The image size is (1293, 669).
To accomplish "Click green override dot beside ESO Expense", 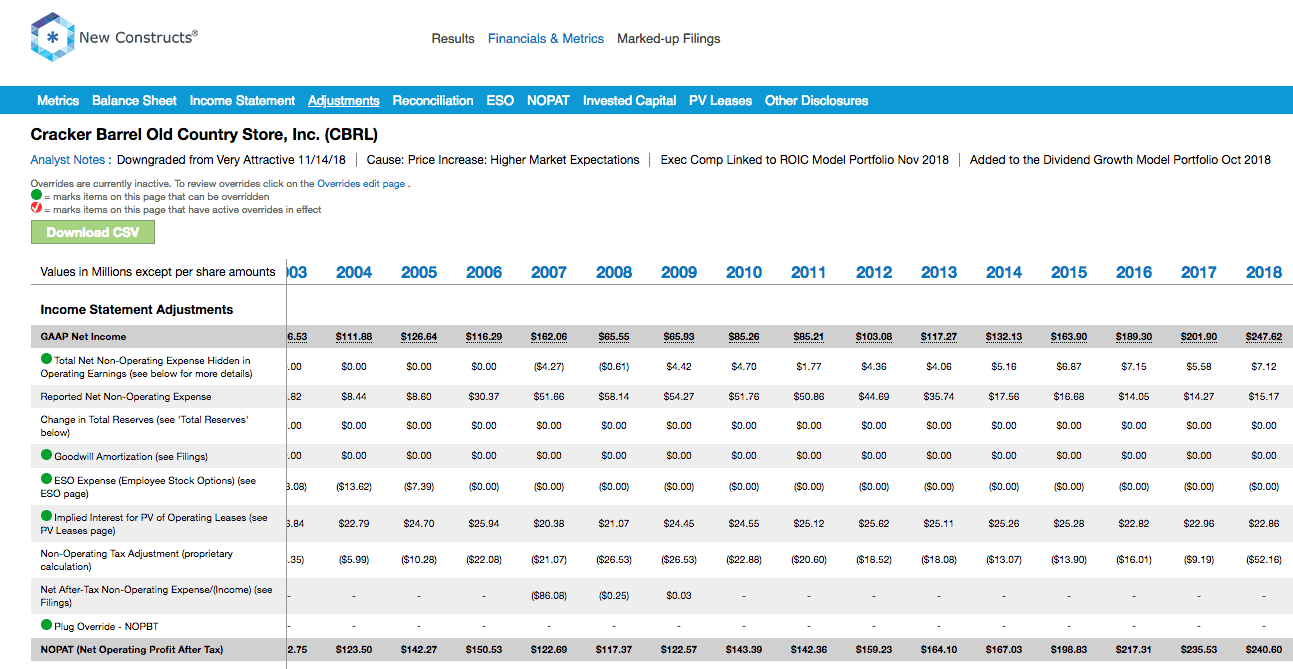I will point(46,480).
